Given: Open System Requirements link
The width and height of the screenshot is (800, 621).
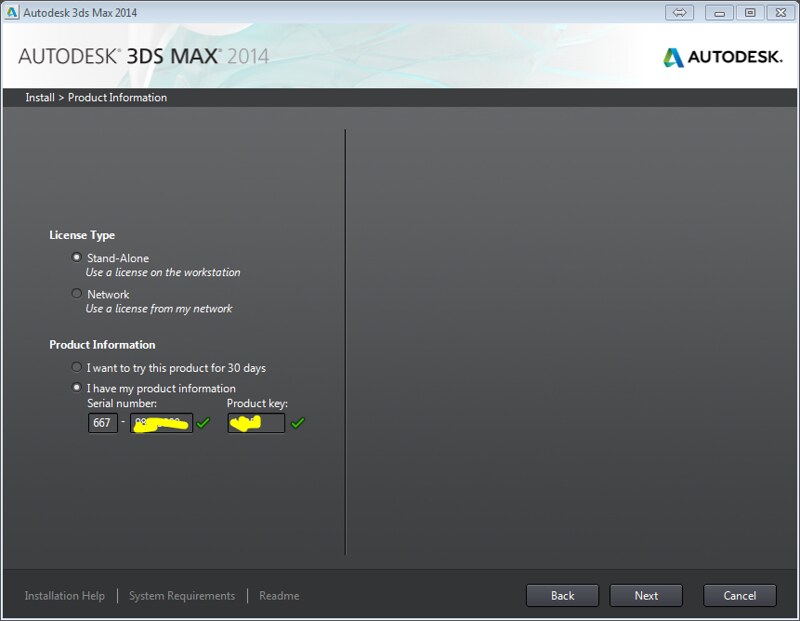Looking at the screenshot, I should (182, 596).
